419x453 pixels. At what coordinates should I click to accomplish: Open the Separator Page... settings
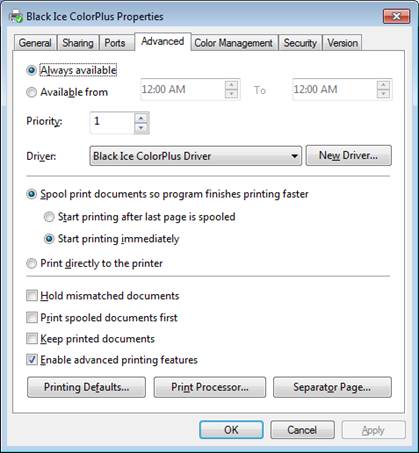pos(332,387)
